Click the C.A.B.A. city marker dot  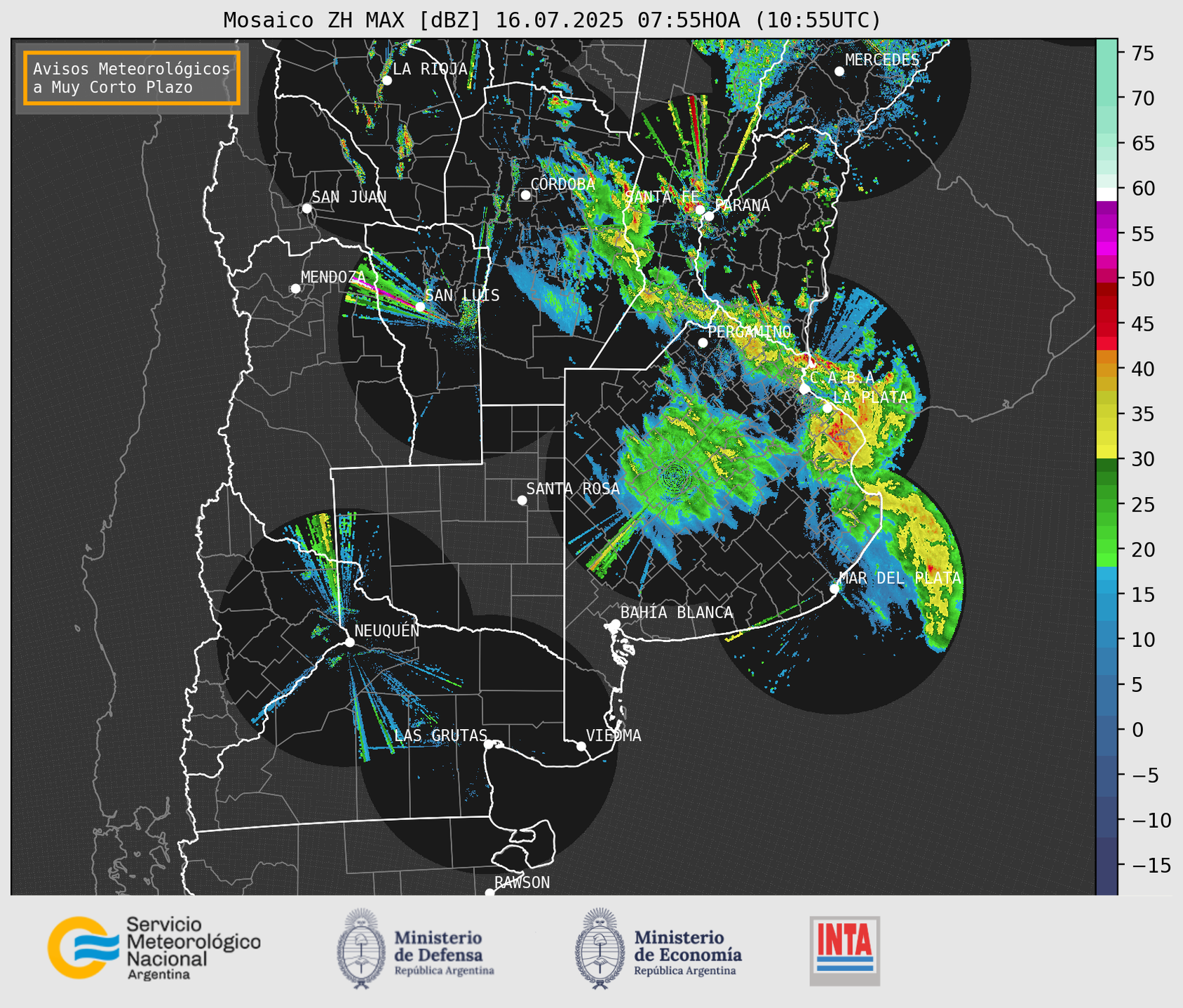click(804, 389)
